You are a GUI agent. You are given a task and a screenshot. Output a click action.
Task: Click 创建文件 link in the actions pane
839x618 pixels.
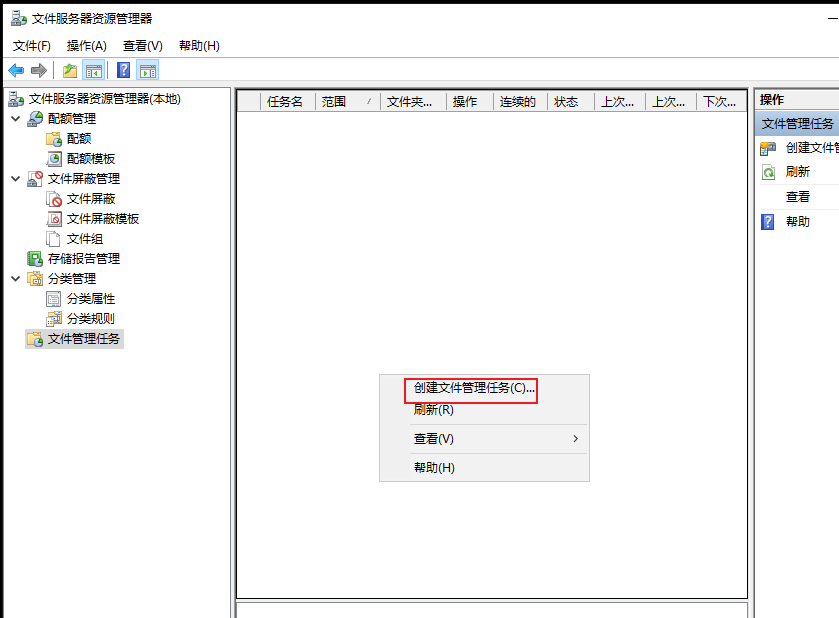pos(812,148)
